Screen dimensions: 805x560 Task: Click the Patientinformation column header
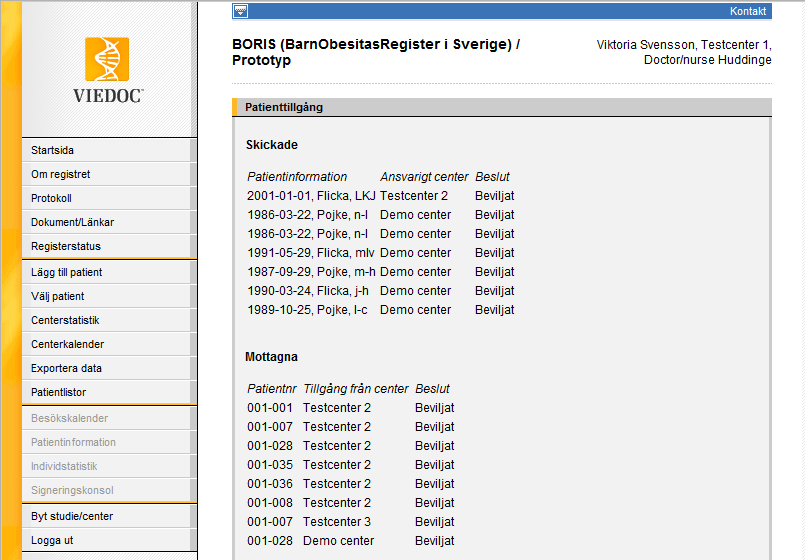click(297, 177)
